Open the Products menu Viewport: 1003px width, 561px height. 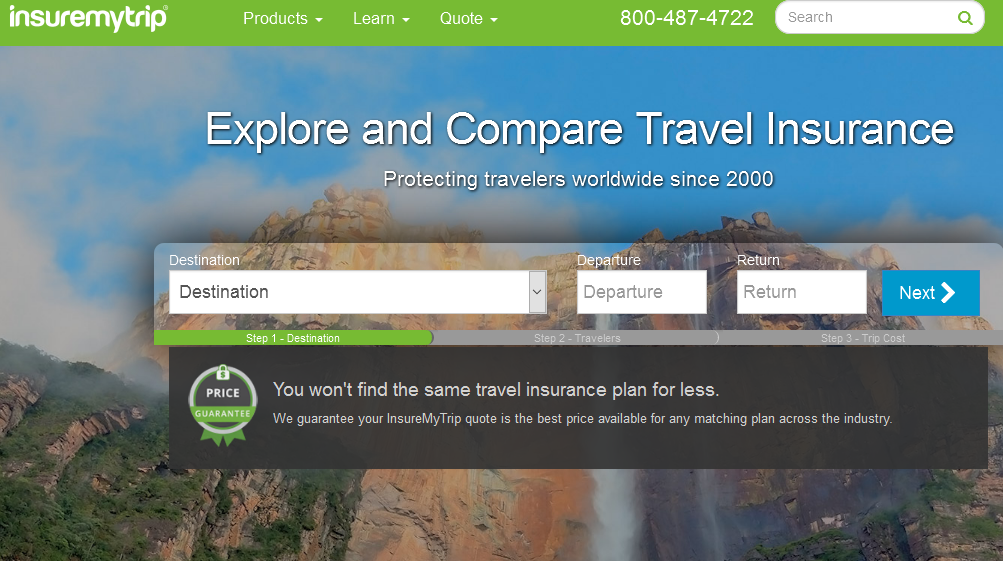click(282, 19)
